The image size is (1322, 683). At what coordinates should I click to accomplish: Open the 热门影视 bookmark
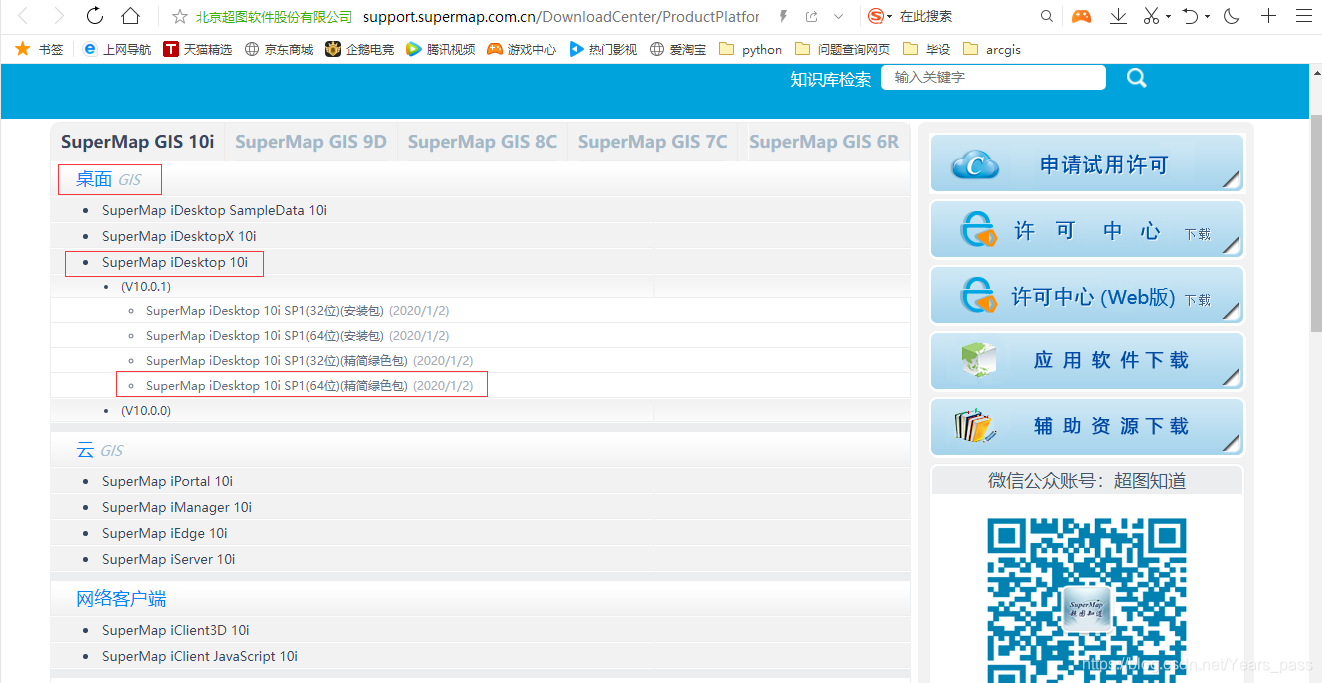pos(603,49)
